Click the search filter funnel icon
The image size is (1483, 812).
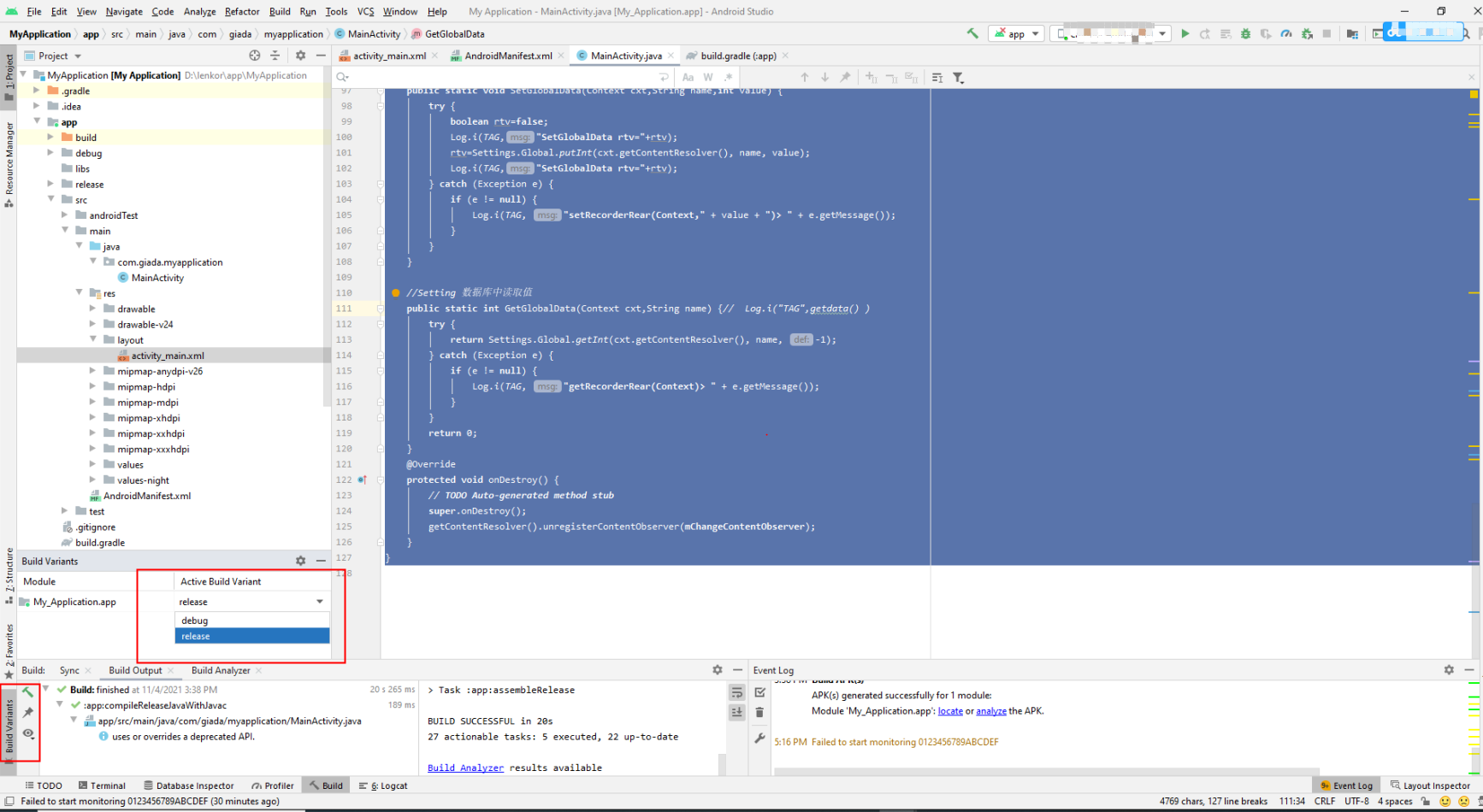tap(959, 77)
